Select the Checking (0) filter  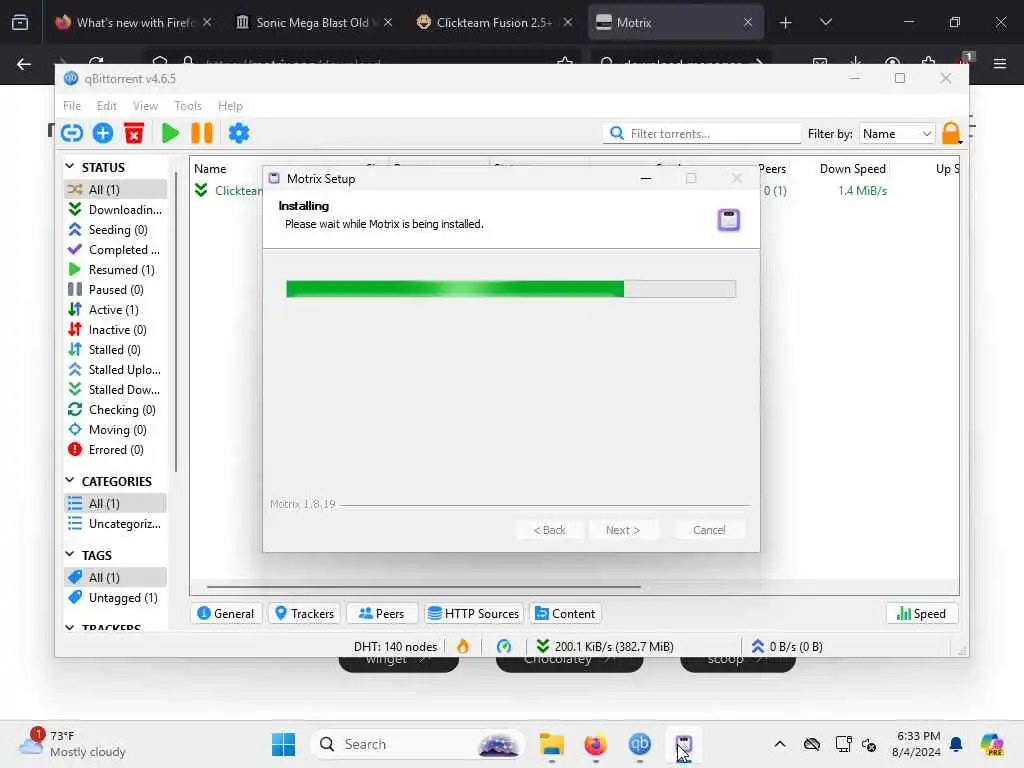(x=116, y=410)
